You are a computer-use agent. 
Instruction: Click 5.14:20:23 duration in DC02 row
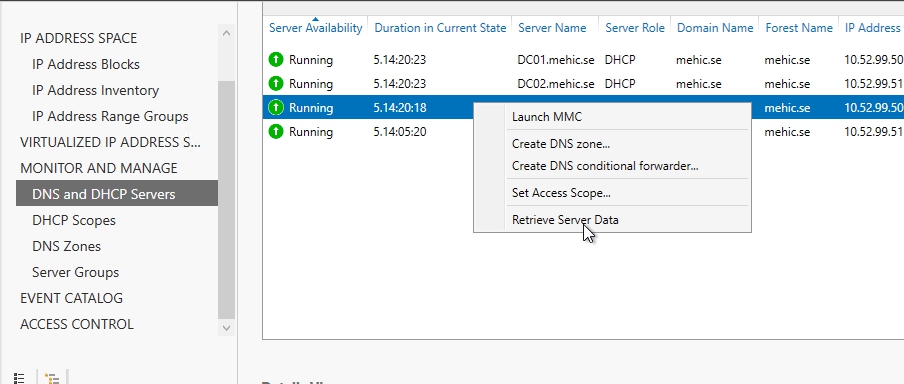[400, 84]
